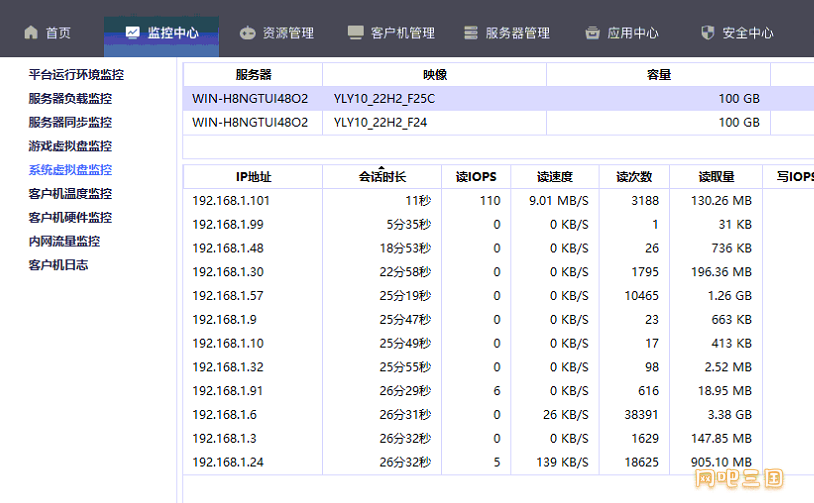Sort by the 读速度 column header
This screenshot has height=503, width=814.
pos(555,177)
